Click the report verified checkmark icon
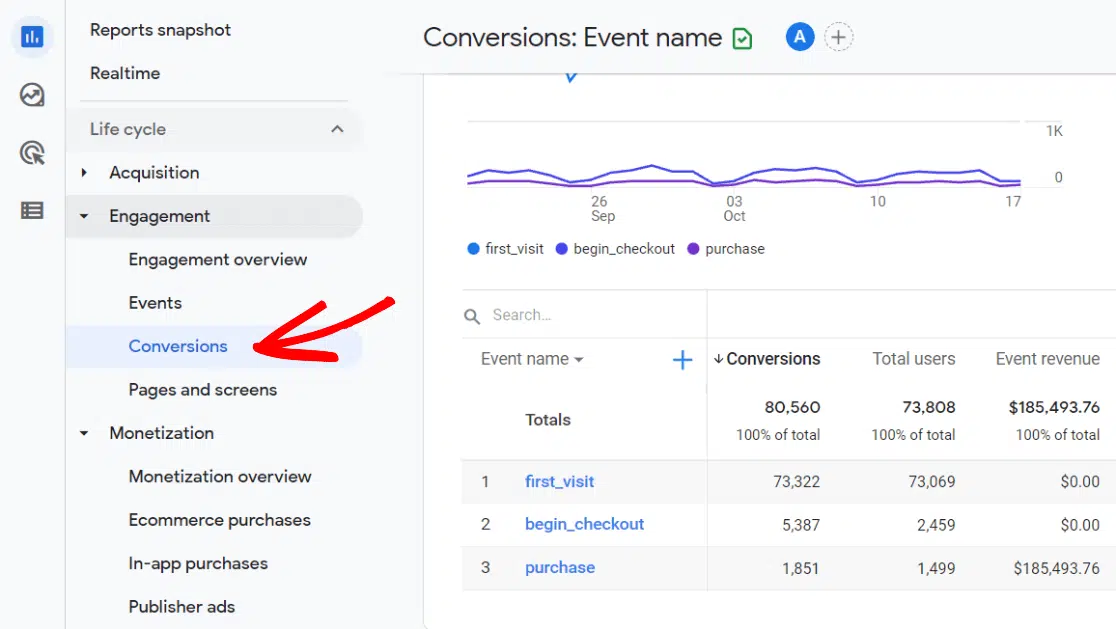1116x629 pixels. [742, 39]
